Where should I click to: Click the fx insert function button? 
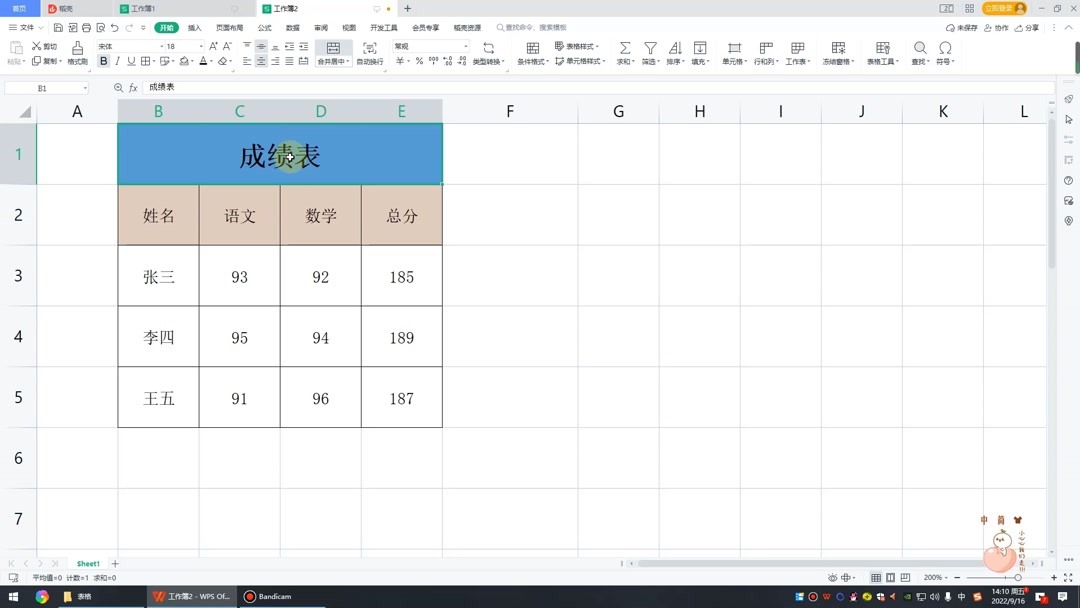pos(133,87)
